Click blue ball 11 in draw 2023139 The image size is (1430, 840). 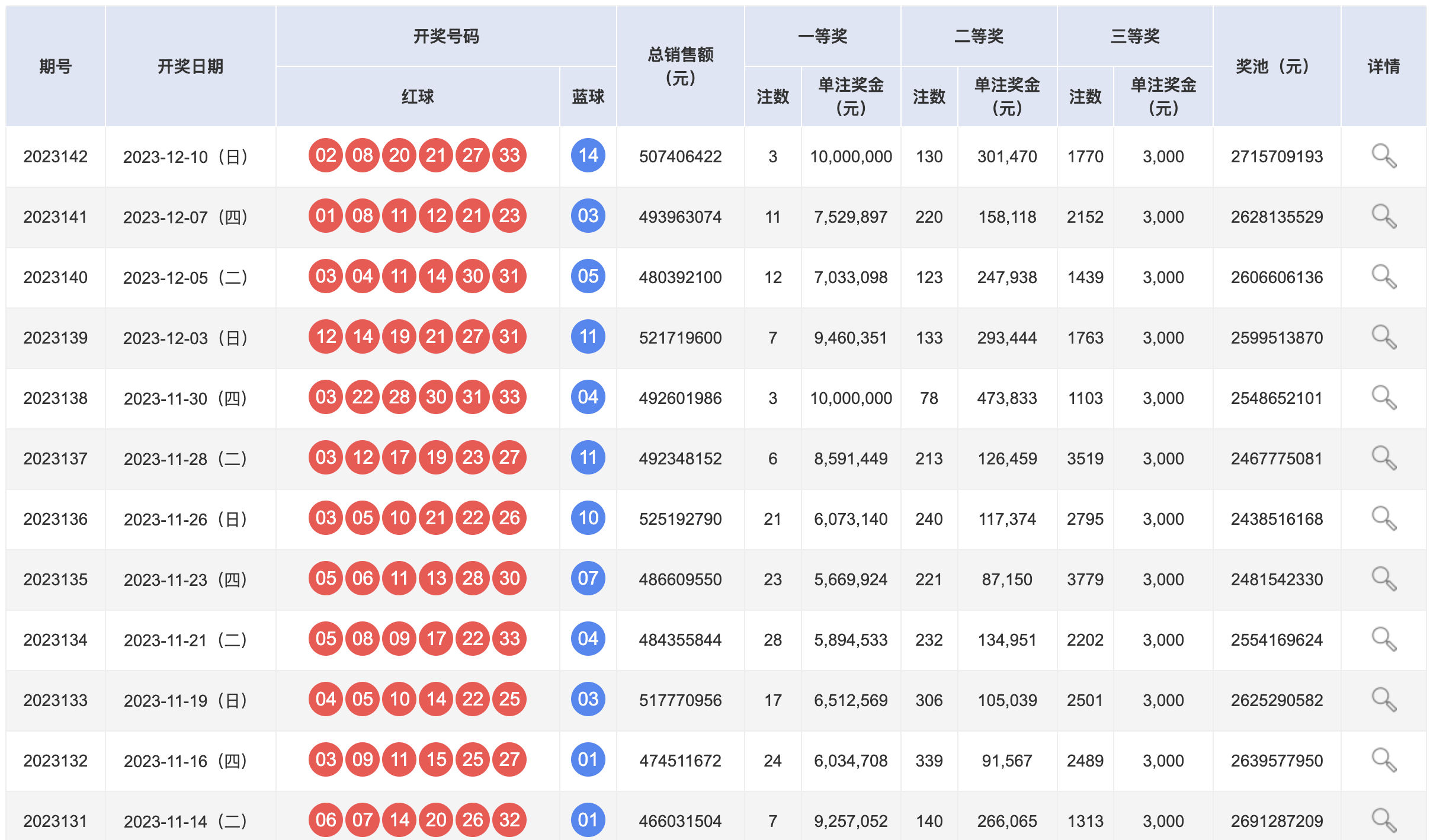coord(588,336)
